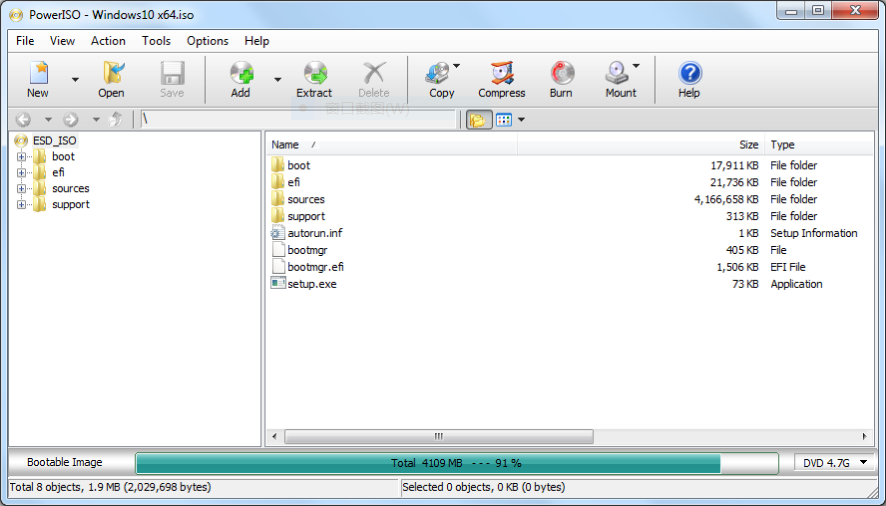Viewport: 886px width, 506px height.
Task: Click the PowerISO title bar disc icon
Action: (x=16, y=15)
